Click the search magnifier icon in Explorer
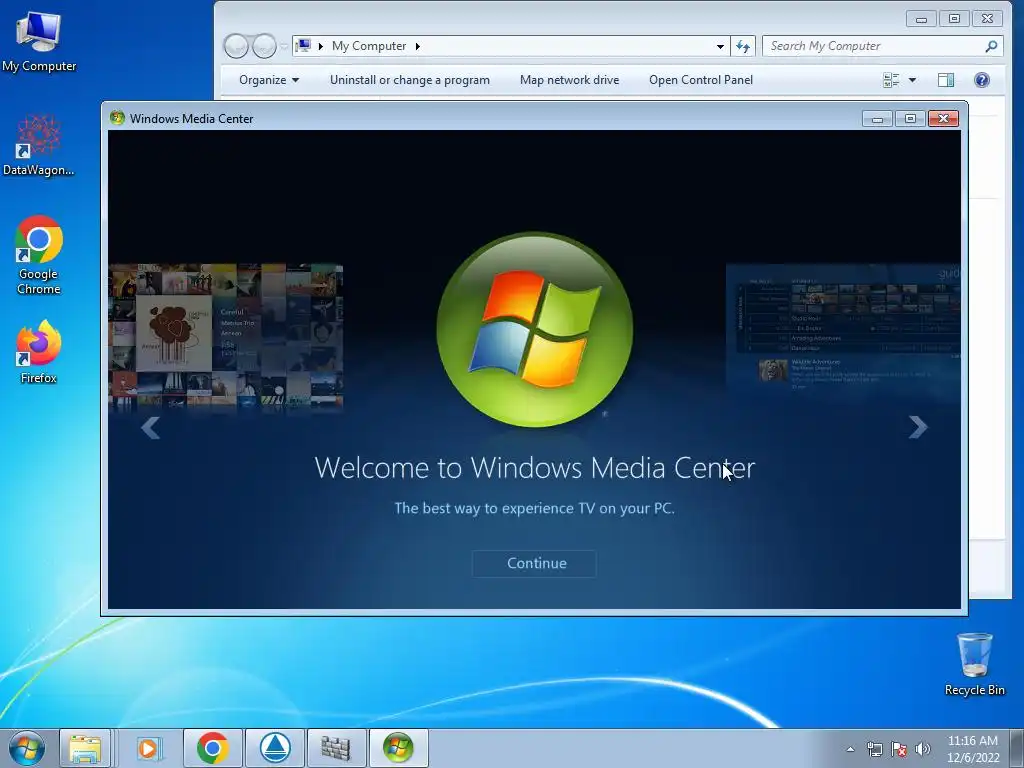The width and height of the screenshot is (1024, 768). (991, 46)
